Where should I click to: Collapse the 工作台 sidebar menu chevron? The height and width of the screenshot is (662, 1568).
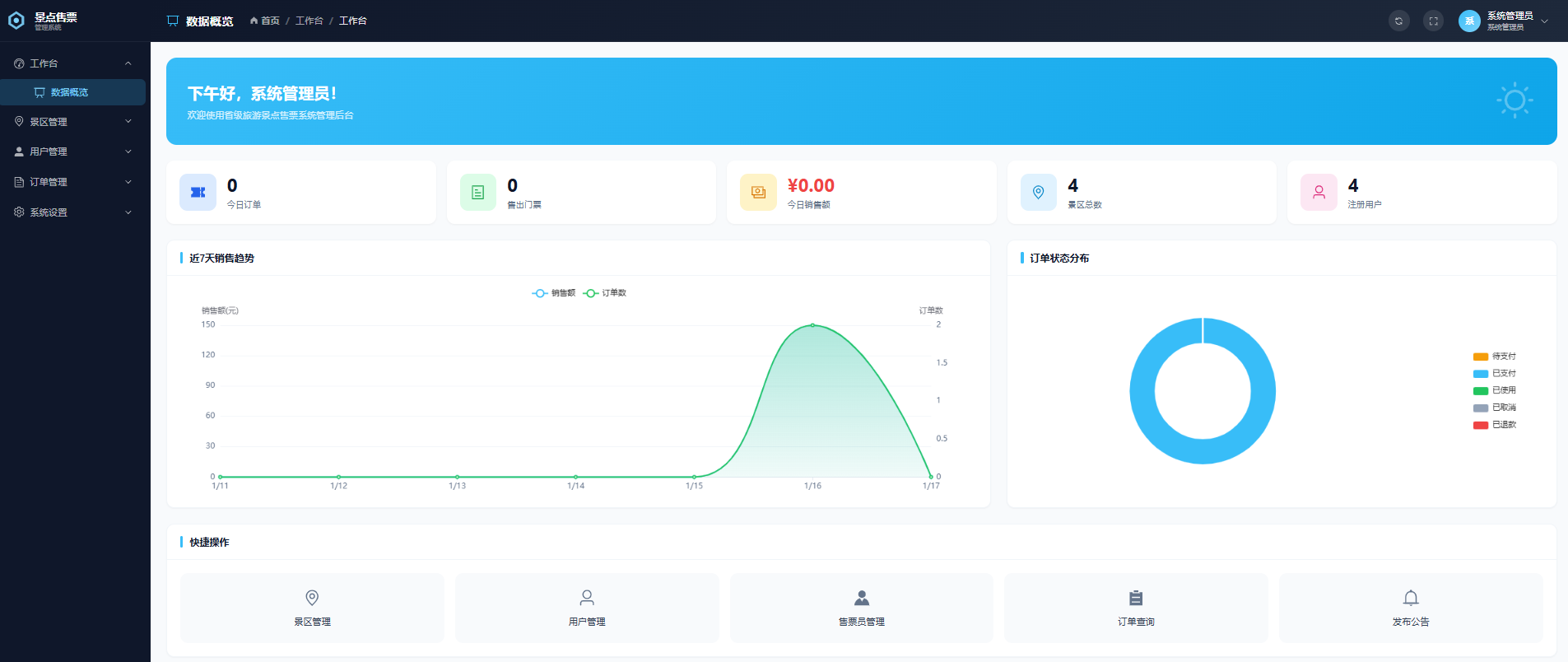tap(128, 63)
